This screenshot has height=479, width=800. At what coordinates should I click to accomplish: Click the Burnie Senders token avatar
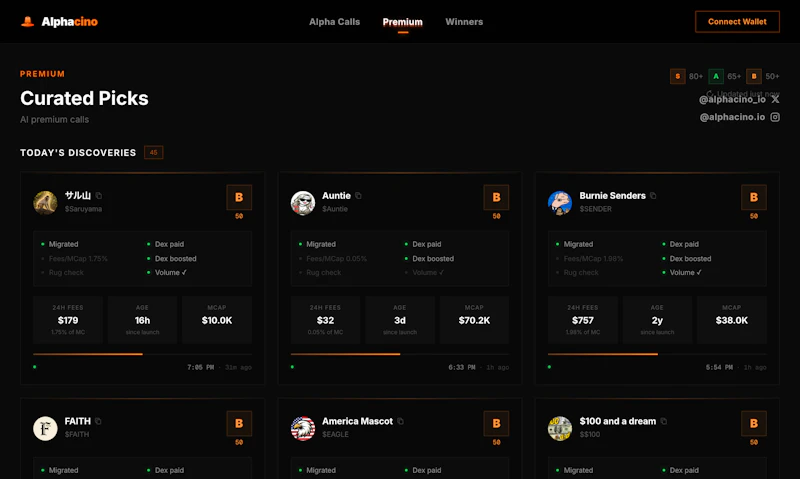(560, 203)
